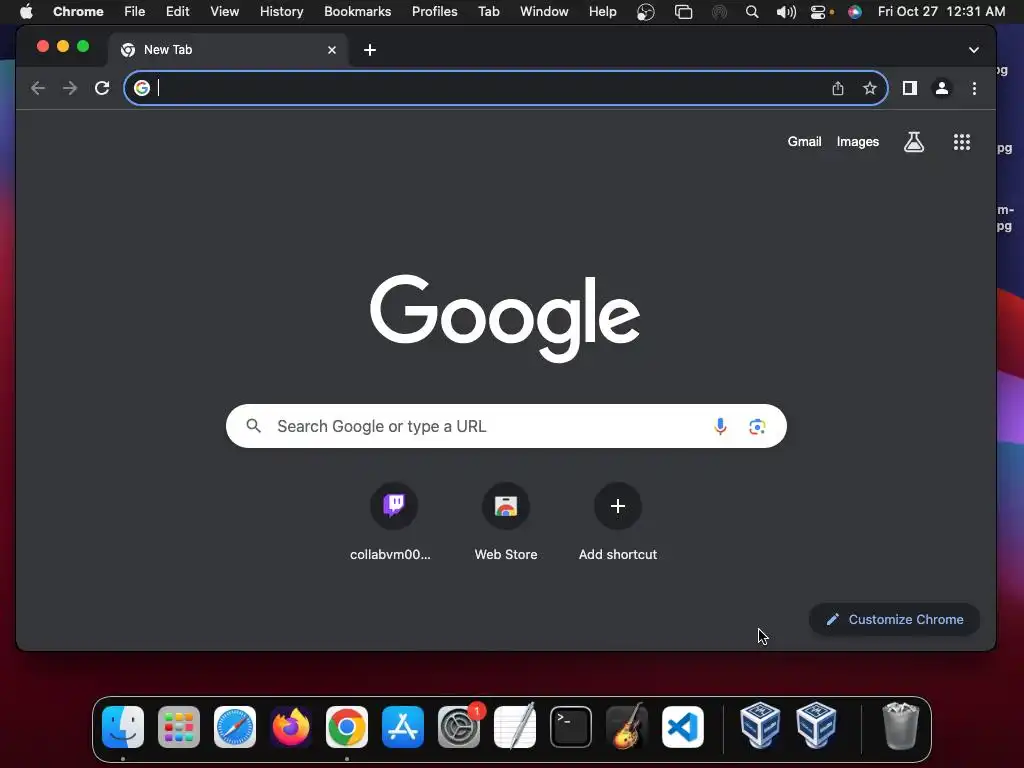Open the Apple menu

point(26,12)
